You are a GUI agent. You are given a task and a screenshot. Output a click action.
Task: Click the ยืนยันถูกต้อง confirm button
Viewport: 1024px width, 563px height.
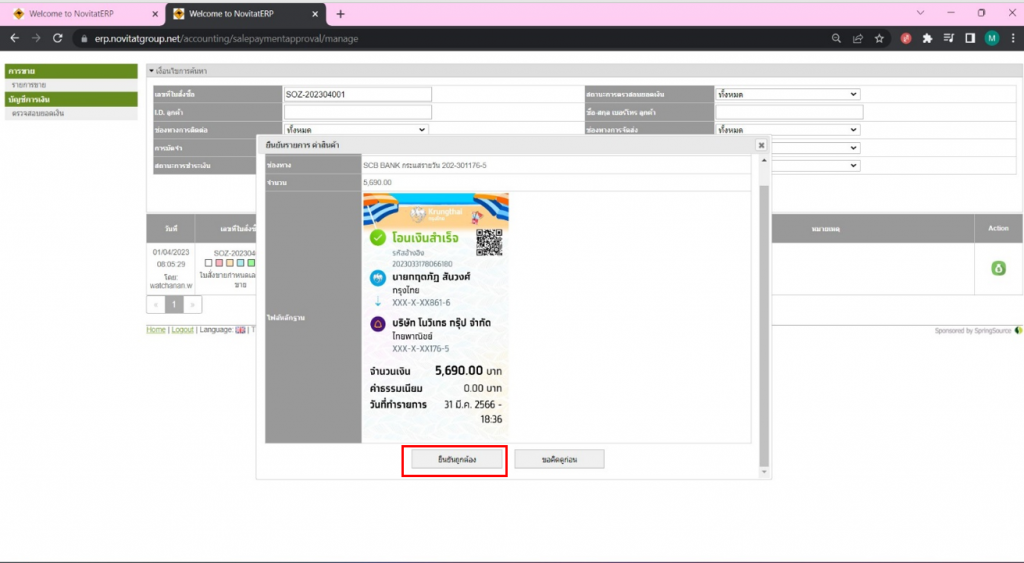tap(456, 460)
